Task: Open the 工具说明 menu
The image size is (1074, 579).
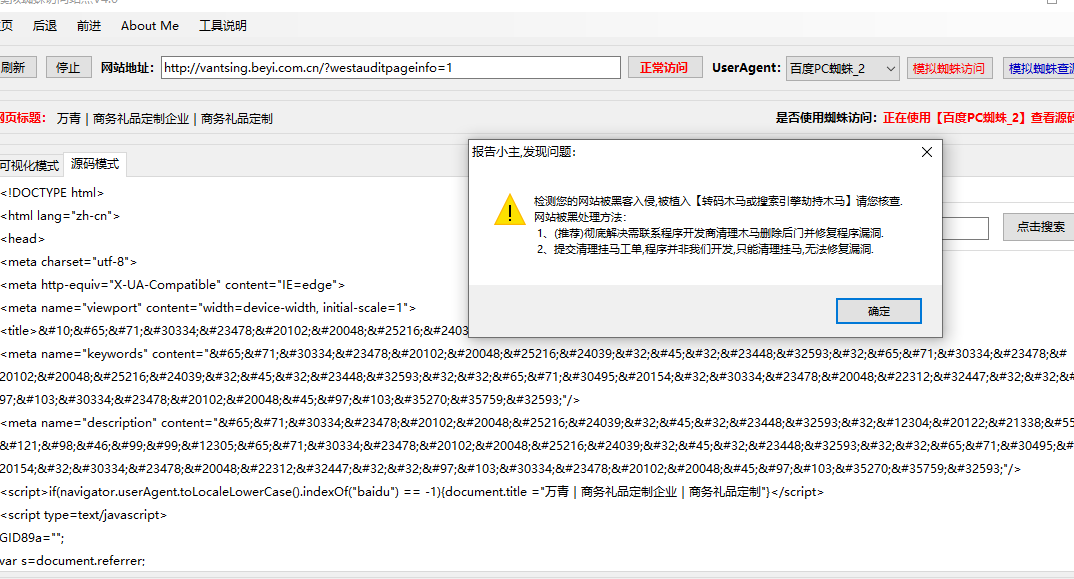Action: [222, 26]
